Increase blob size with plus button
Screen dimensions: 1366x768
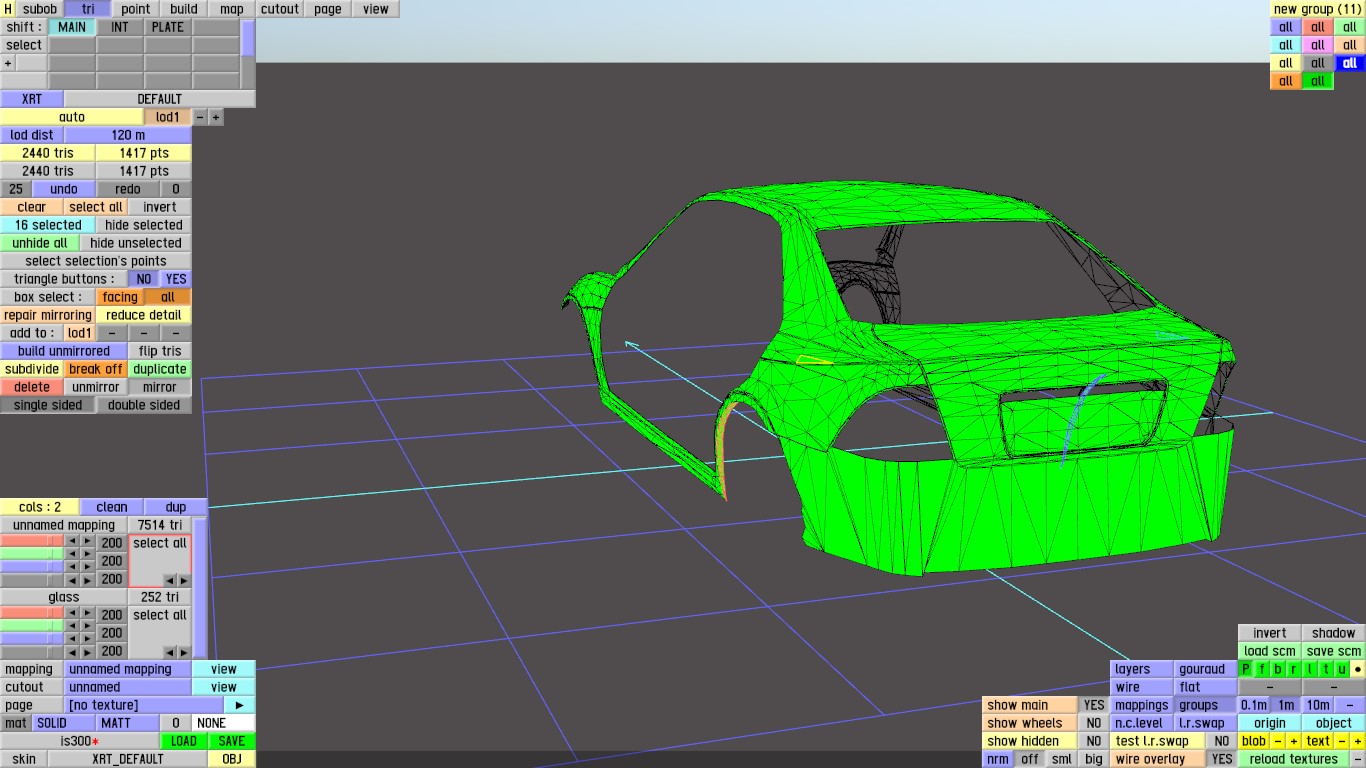click(1294, 741)
